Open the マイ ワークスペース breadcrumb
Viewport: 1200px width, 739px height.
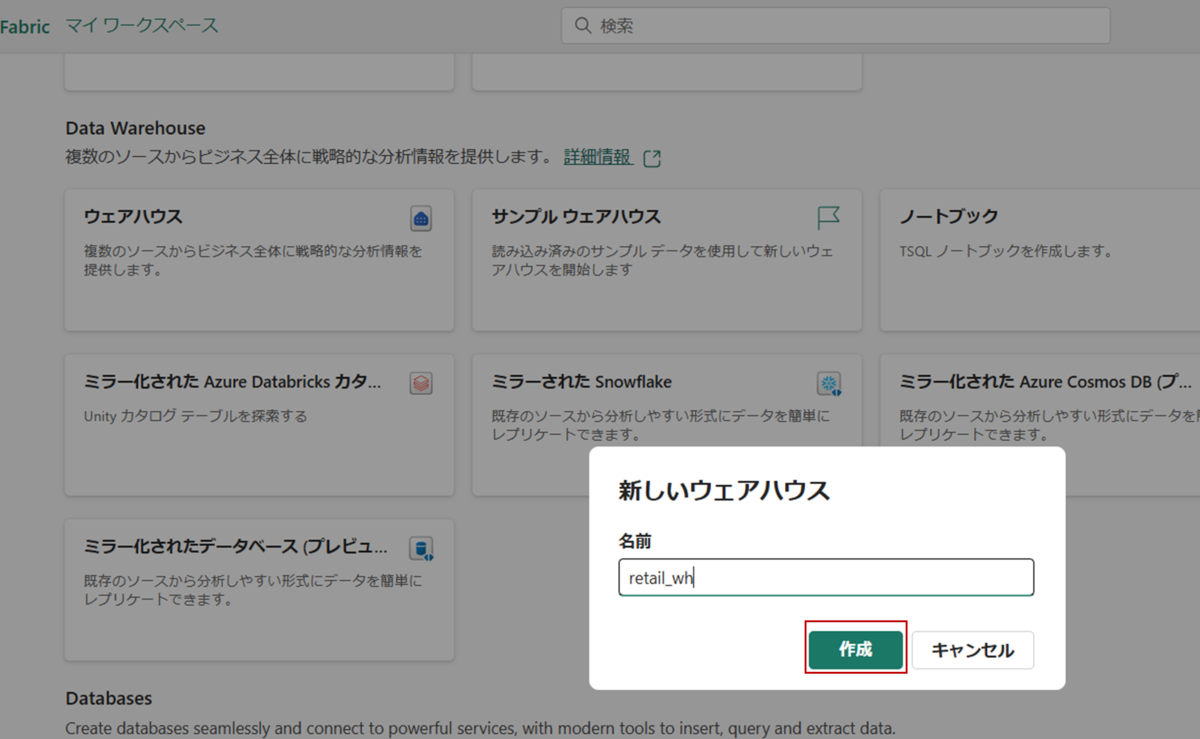point(142,26)
